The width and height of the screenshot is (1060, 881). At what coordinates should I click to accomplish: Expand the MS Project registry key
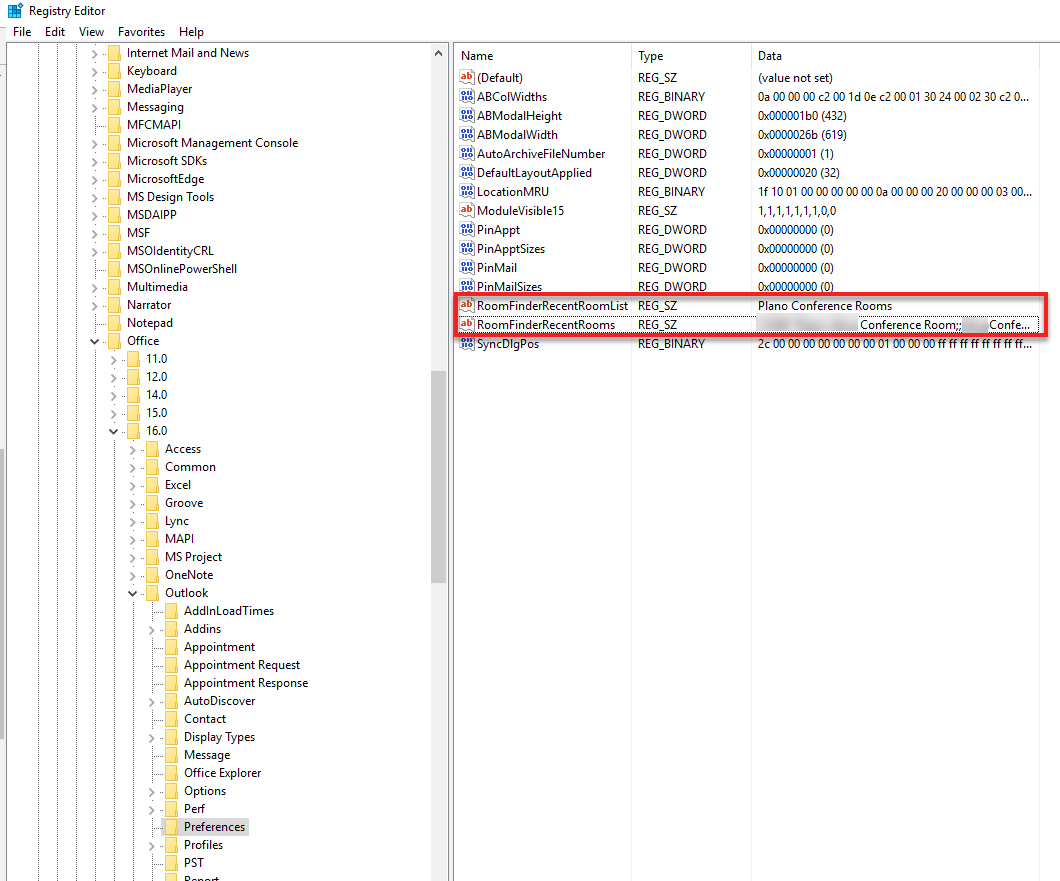pyautogui.click(x=132, y=558)
